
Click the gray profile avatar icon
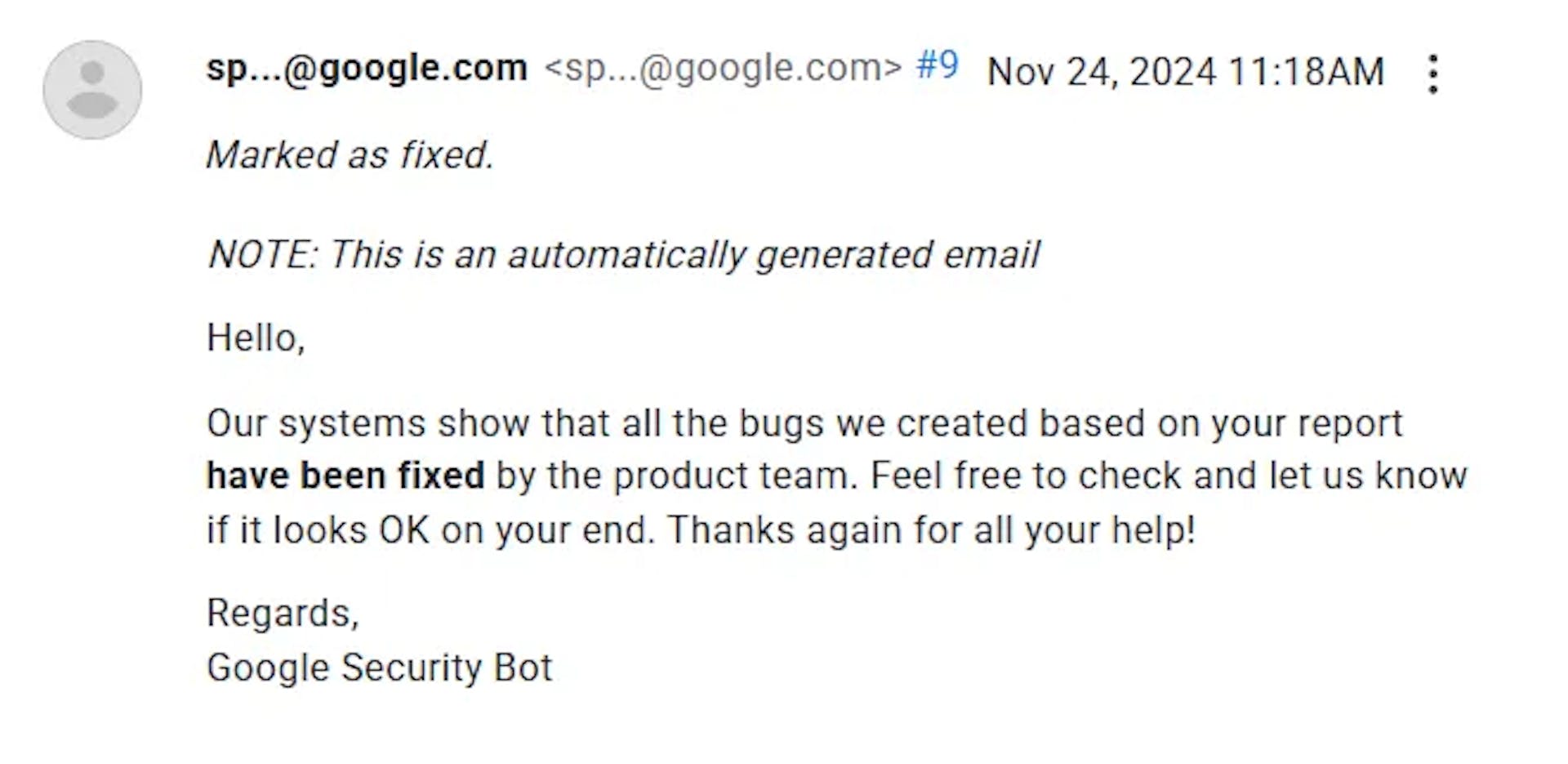click(x=92, y=90)
